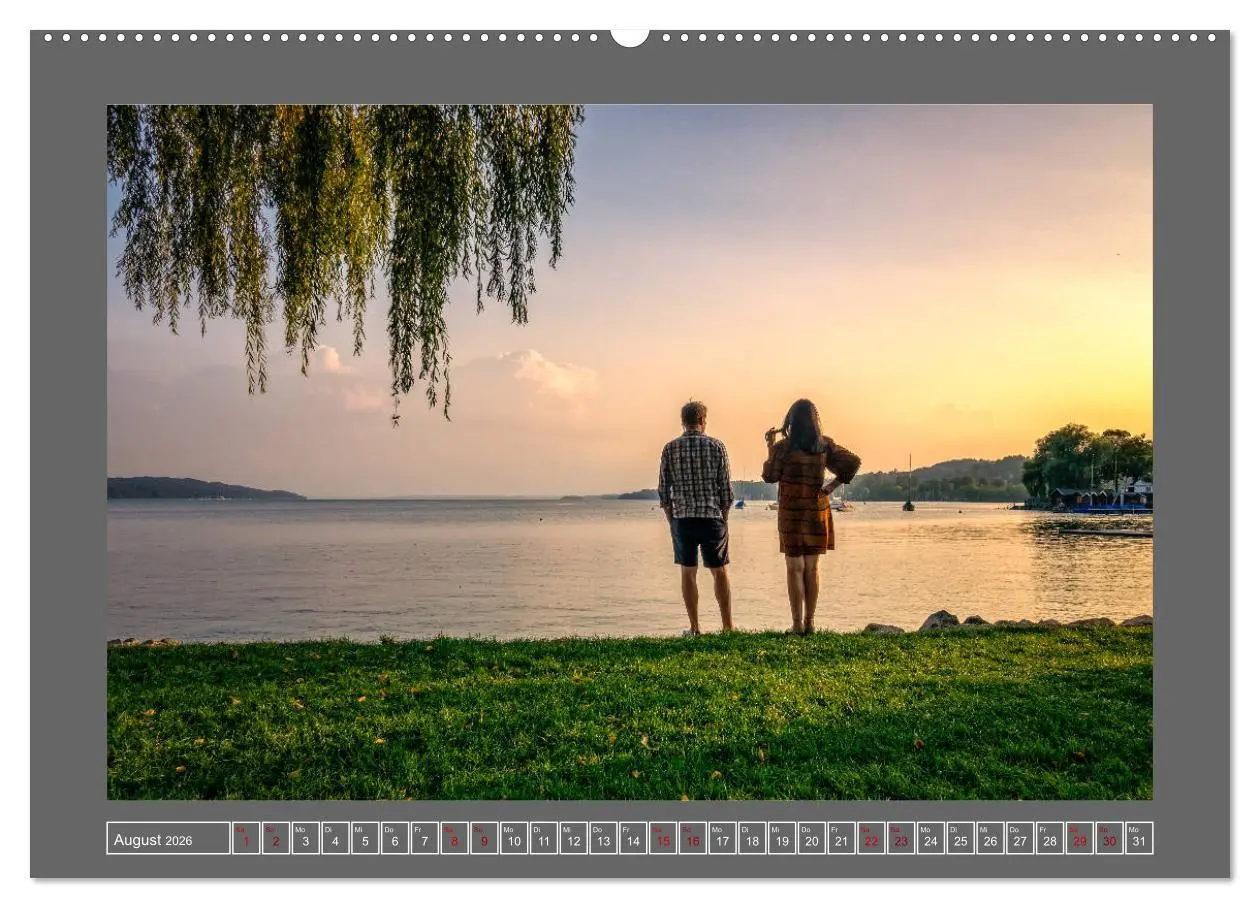Pick day cell Mi 5

coord(365,838)
